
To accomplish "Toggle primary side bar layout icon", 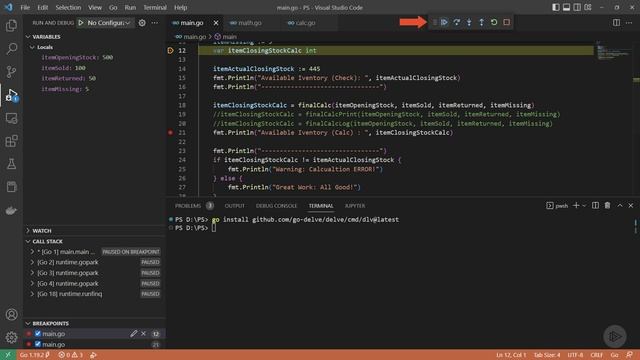I will pyautogui.click(x=556, y=7).
